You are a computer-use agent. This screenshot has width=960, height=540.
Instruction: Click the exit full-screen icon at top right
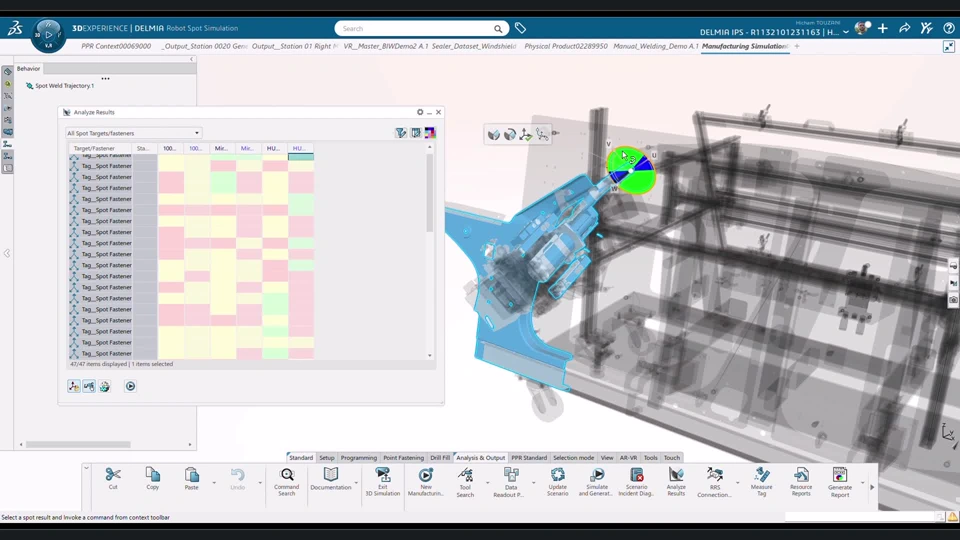tap(948, 47)
